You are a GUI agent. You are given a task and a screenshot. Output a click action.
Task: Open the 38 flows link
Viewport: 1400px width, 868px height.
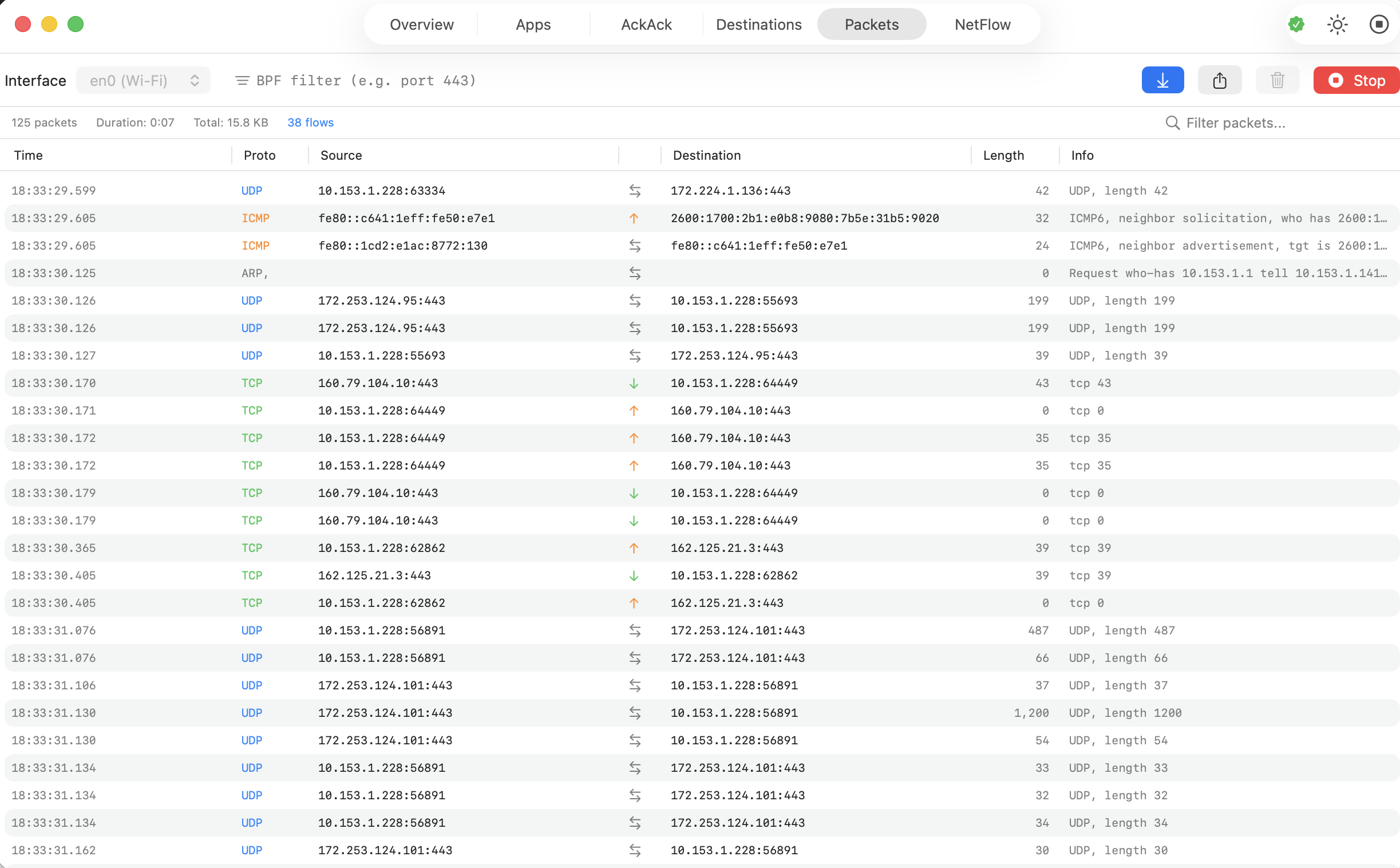(310, 123)
